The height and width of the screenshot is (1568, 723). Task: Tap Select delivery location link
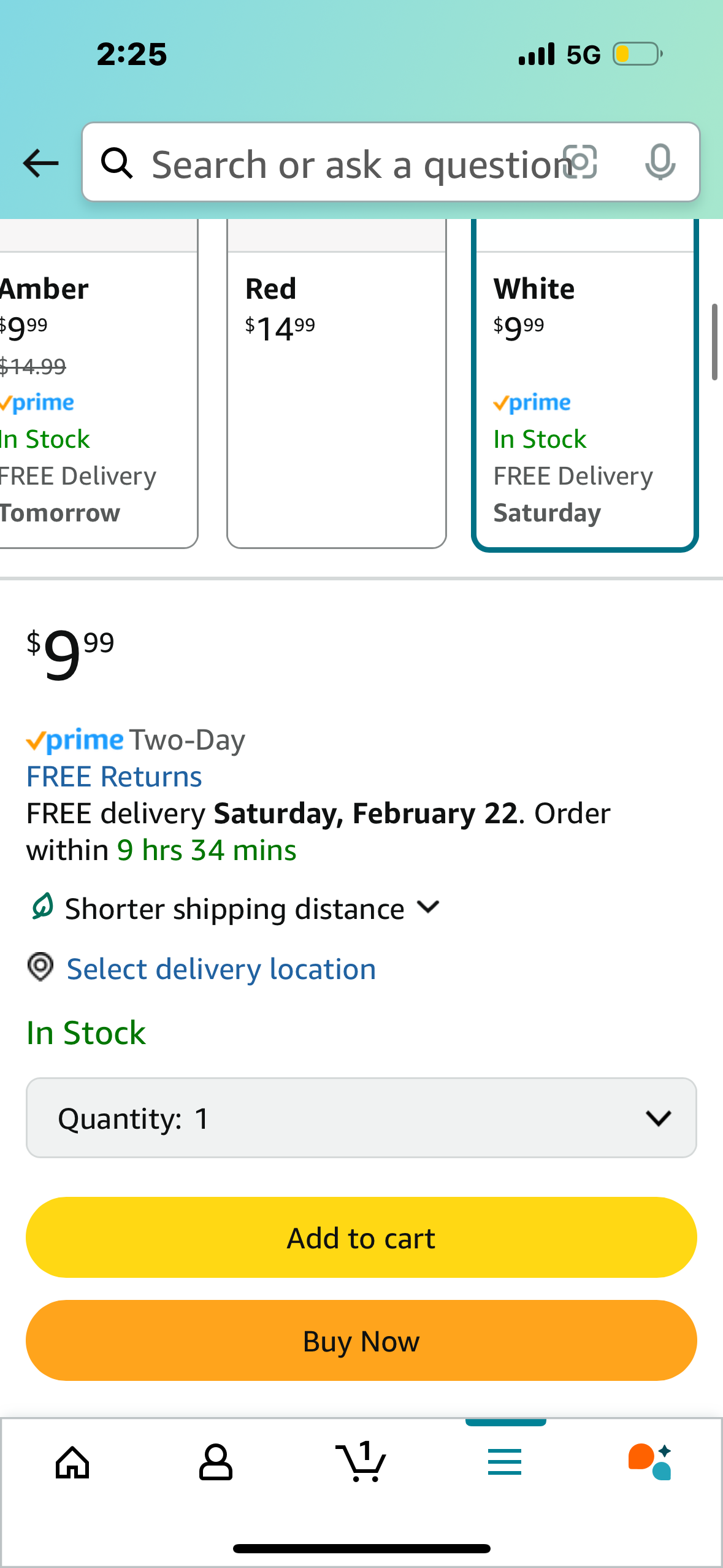(x=221, y=969)
